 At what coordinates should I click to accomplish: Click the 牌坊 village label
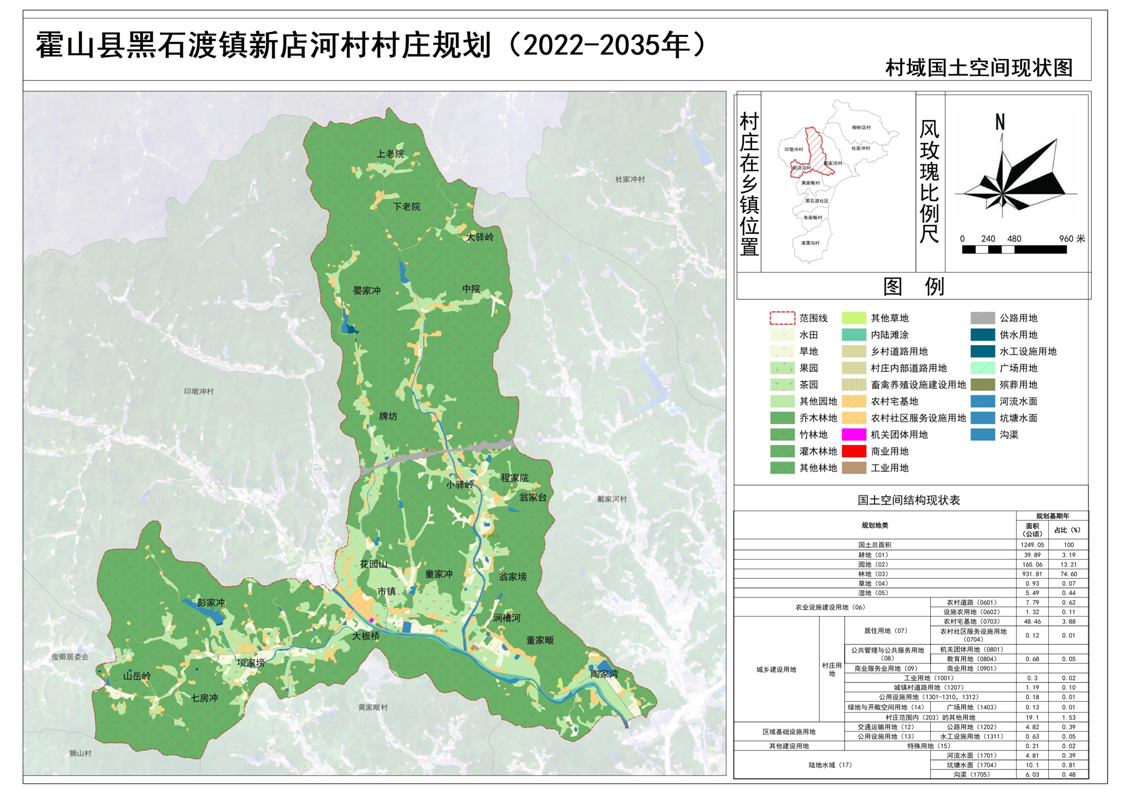(x=387, y=416)
